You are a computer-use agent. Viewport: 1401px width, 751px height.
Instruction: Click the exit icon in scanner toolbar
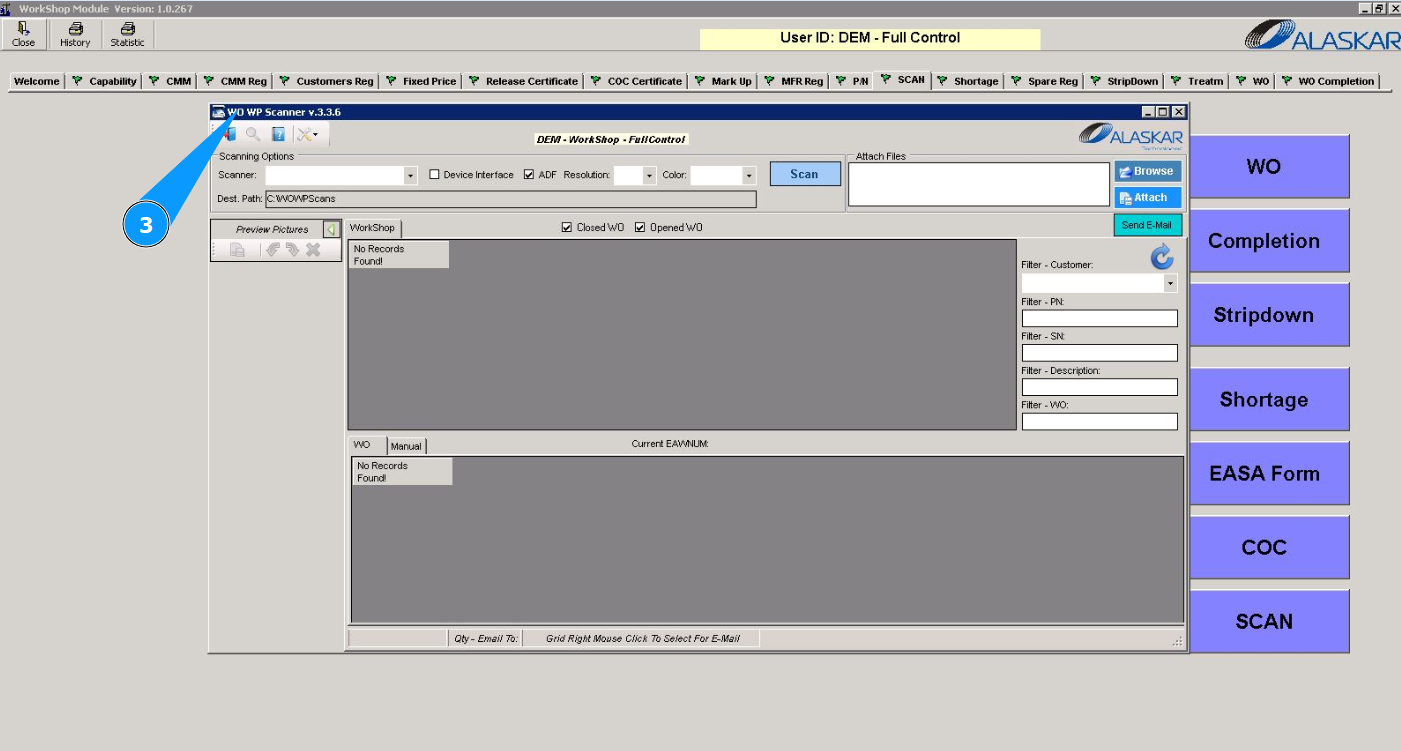pos(229,134)
